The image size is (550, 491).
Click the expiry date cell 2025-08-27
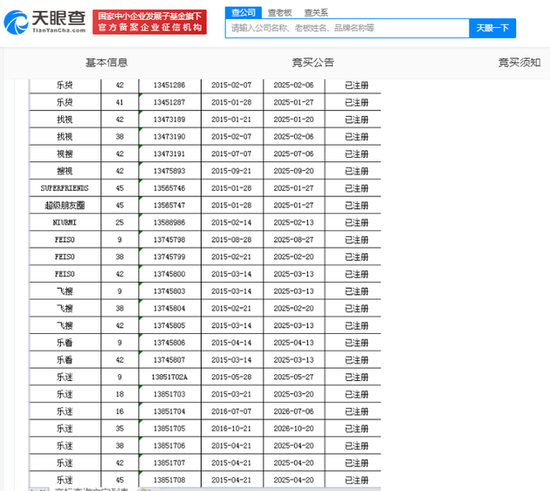point(294,240)
